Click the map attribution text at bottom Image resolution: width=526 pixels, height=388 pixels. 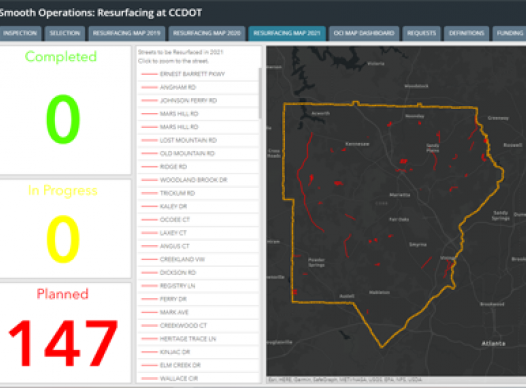(345, 380)
